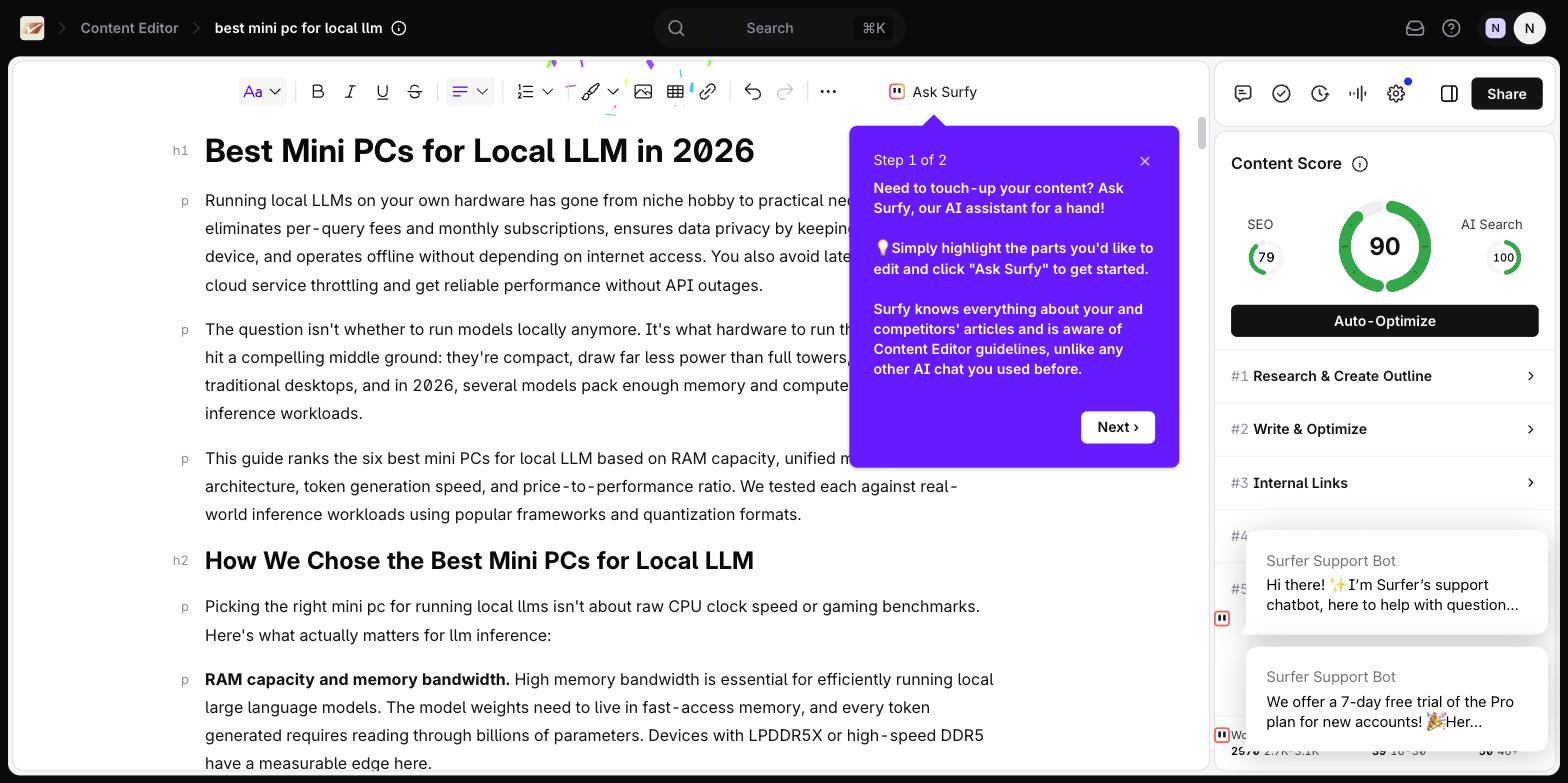Toggle strikethrough formatting
Image resolution: width=1568 pixels, height=783 pixels.
tap(414, 91)
